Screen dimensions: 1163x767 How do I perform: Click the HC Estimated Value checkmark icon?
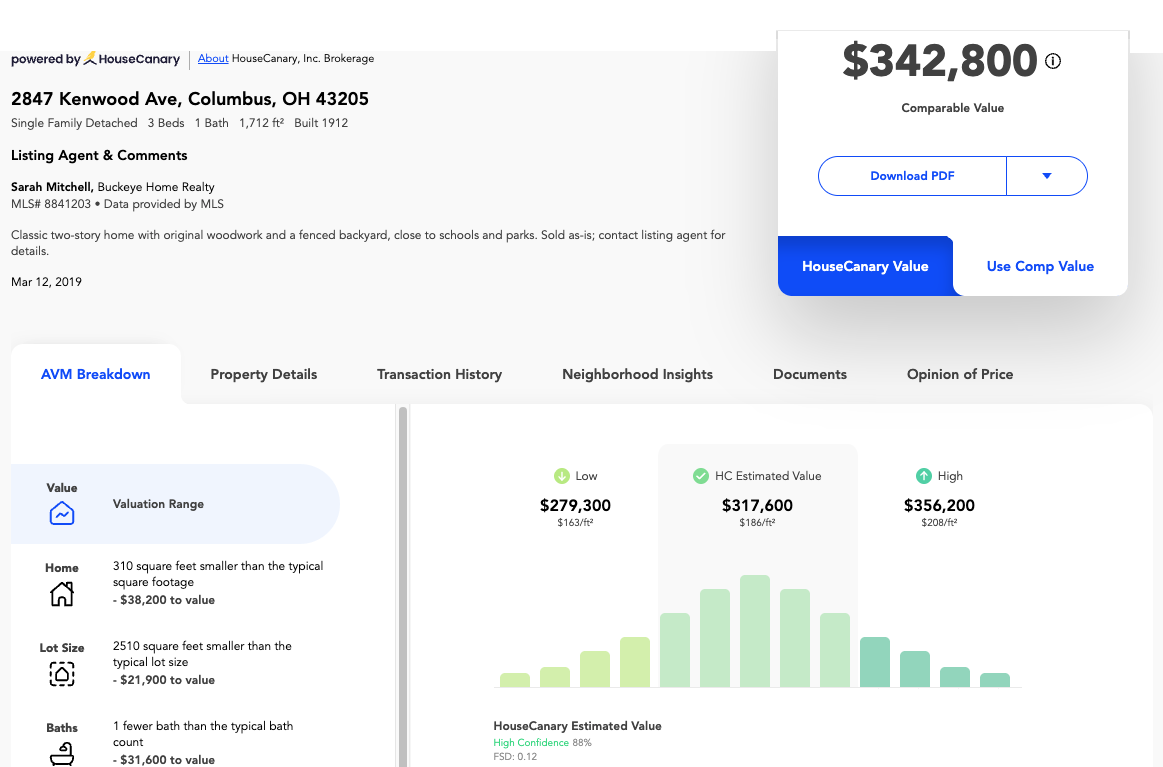point(700,475)
